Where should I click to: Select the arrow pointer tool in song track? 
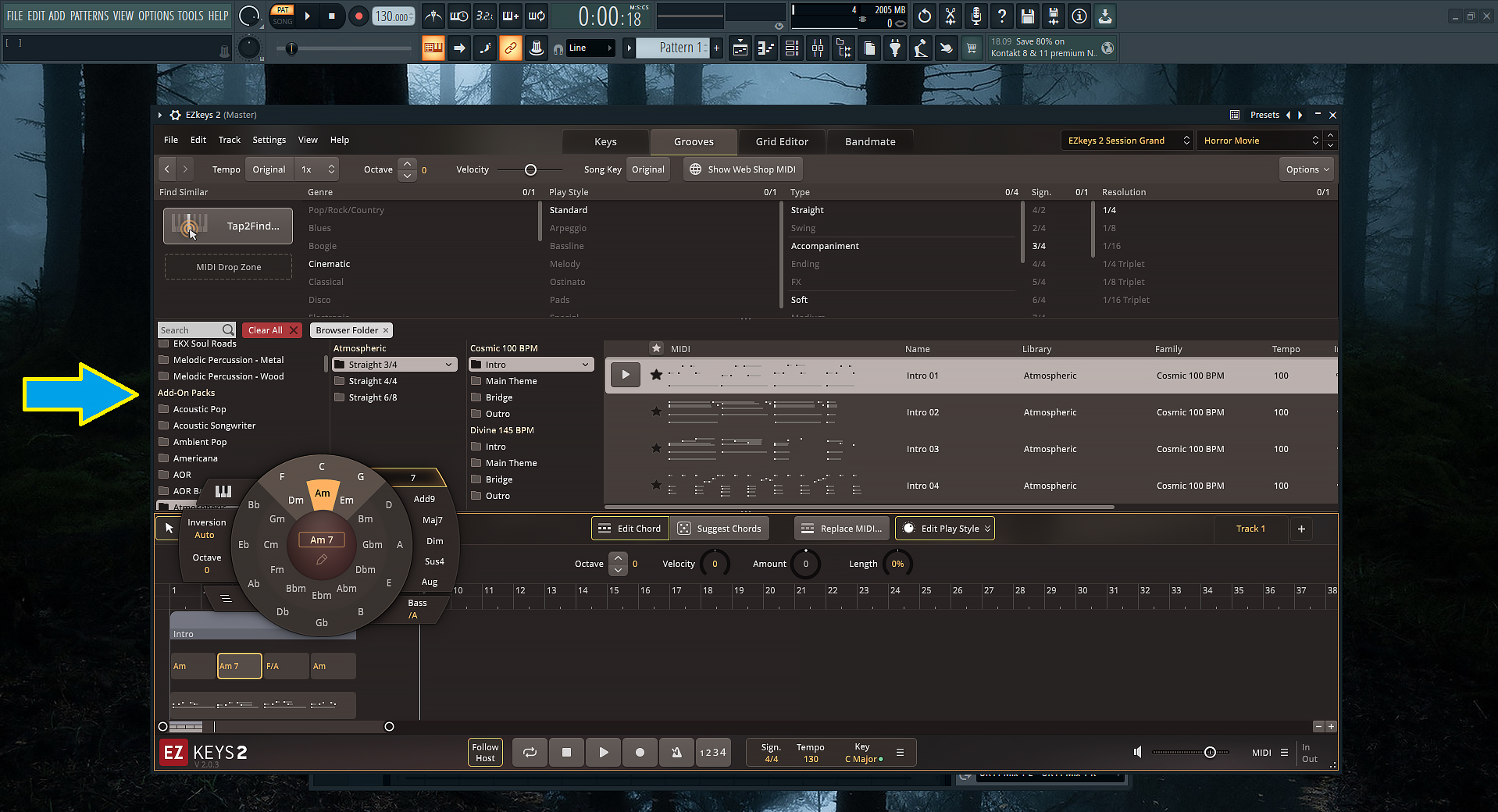point(169,529)
